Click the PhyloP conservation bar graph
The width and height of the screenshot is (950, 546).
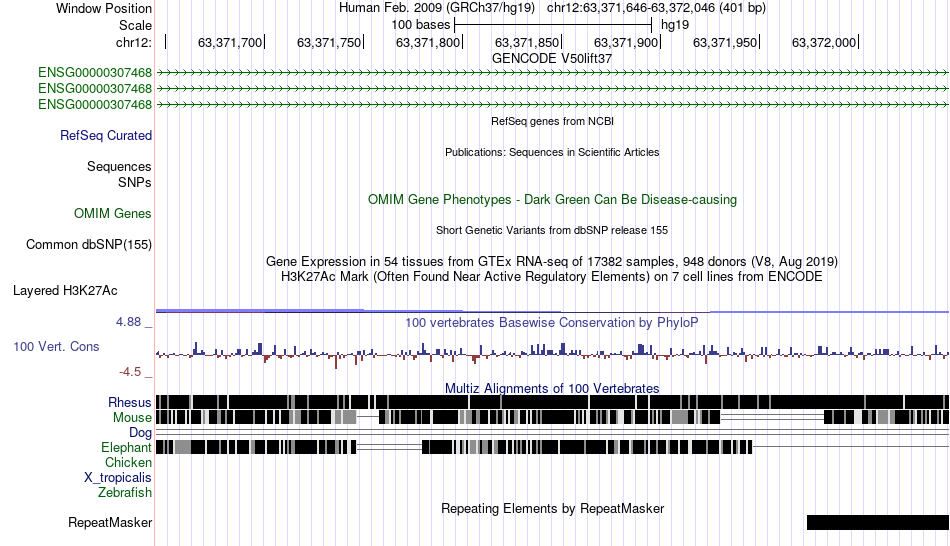point(552,355)
